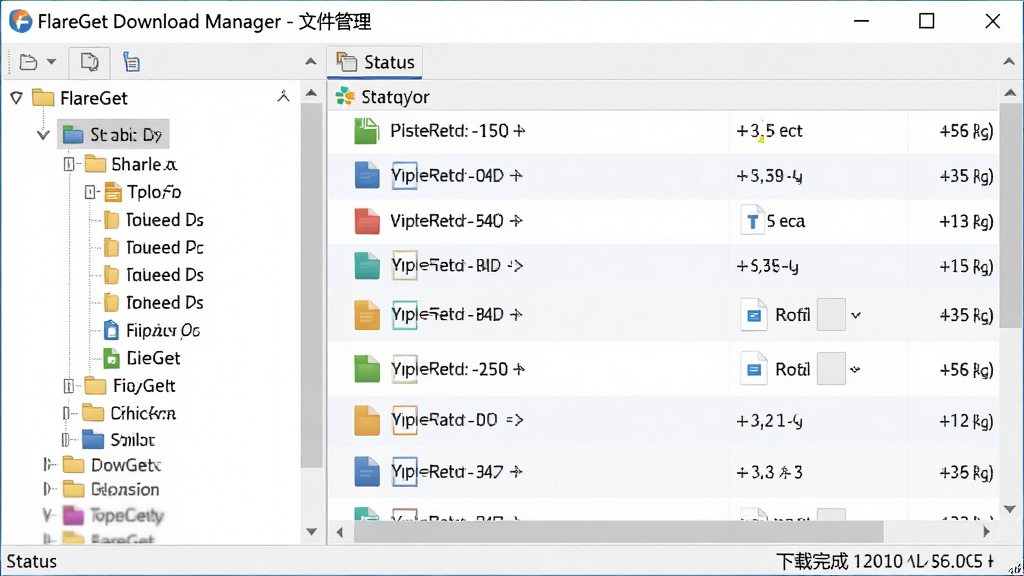
Task: Expand the Smilot blue folder node
Action: click(65, 440)
